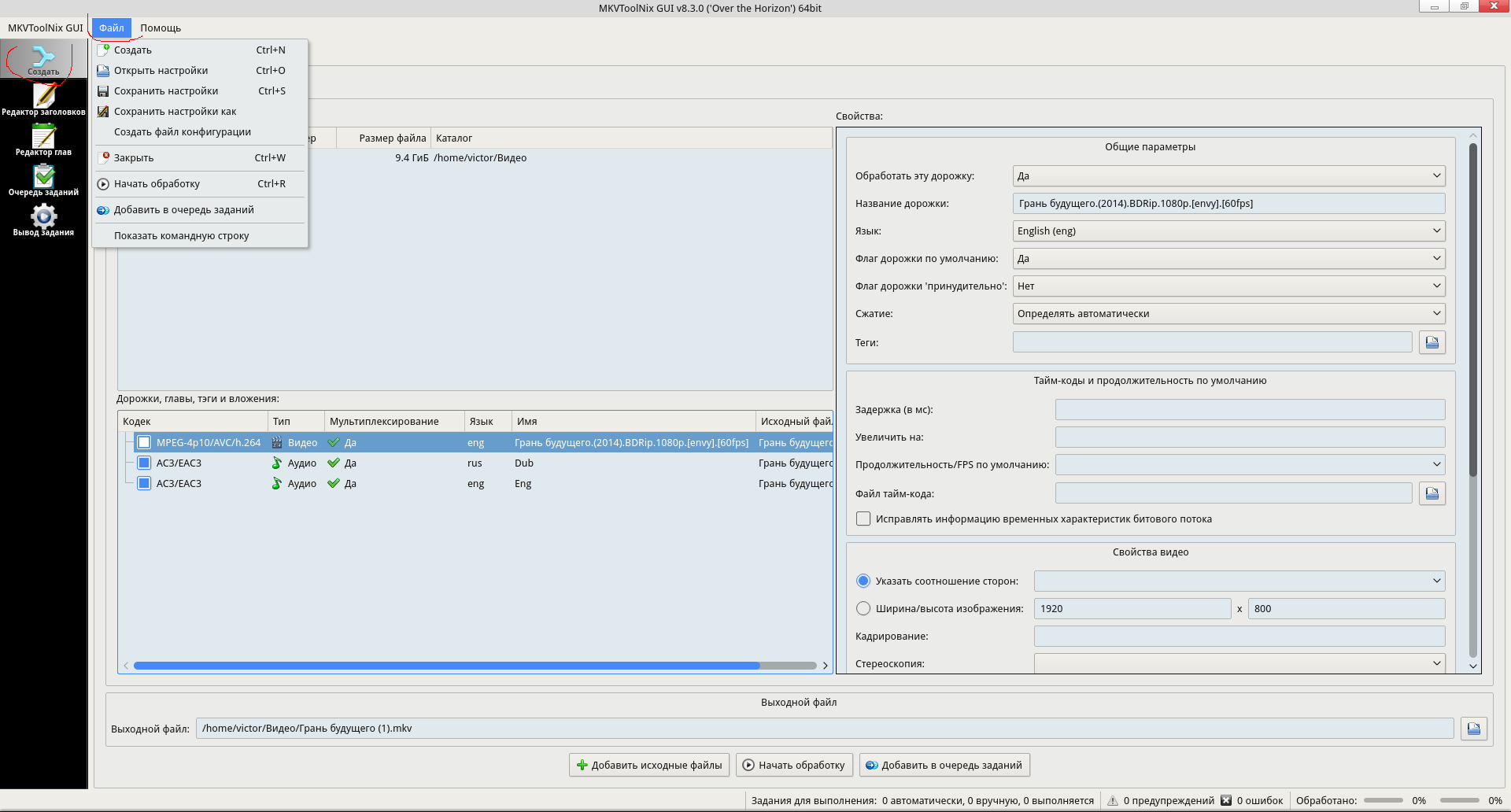
Task: Expand the Язык language dropdown
Action: coord(1228,231)
